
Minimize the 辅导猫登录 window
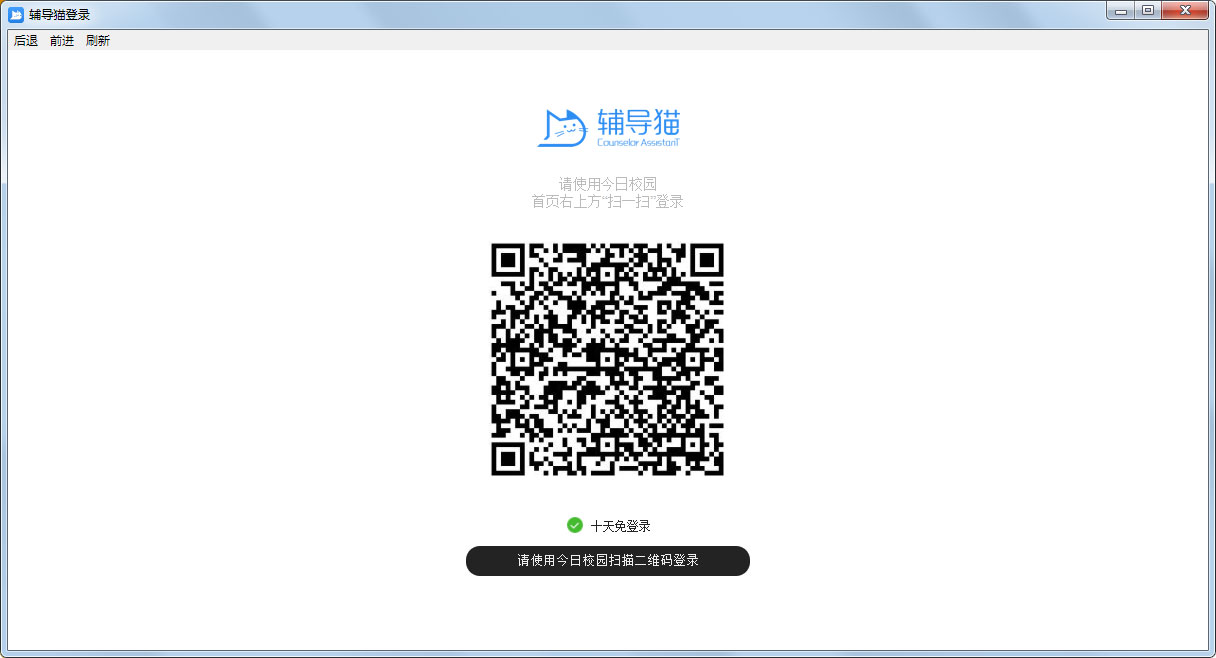(x=1121, y=10)
